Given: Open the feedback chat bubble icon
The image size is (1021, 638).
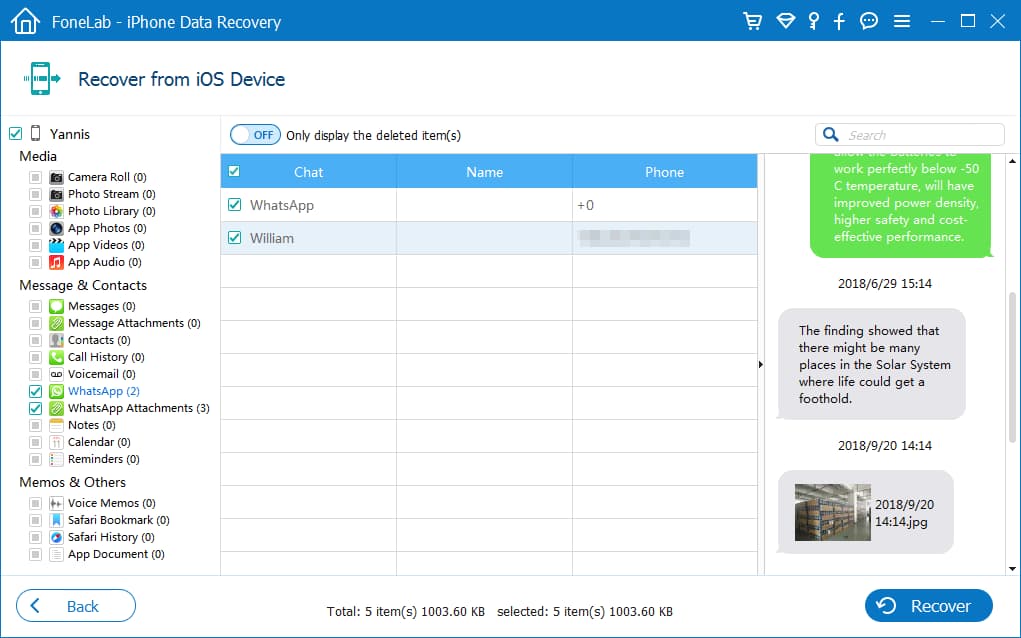Looking at the screenshot, I should 869,21.
